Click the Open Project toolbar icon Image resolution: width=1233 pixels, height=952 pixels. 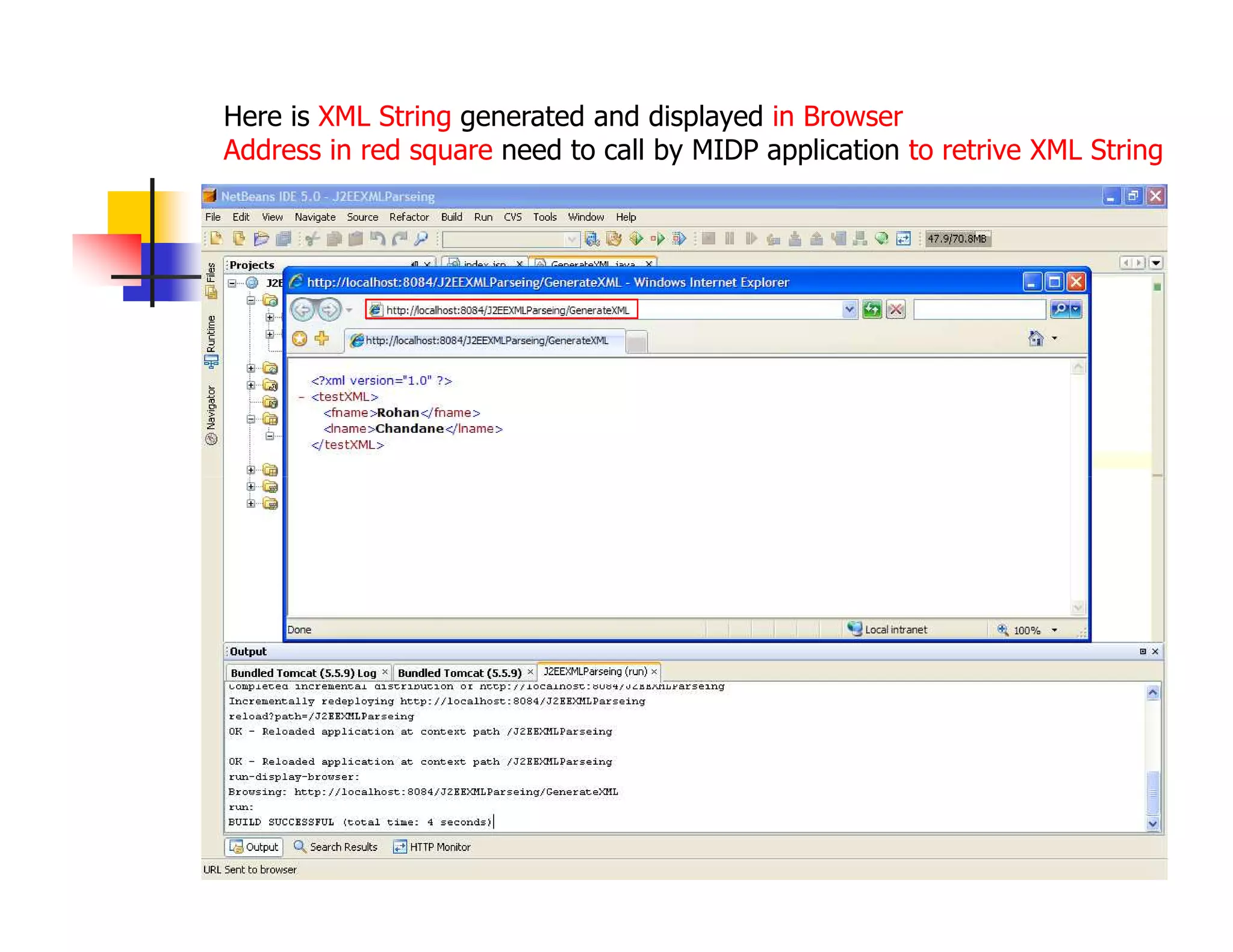point(261,239)
